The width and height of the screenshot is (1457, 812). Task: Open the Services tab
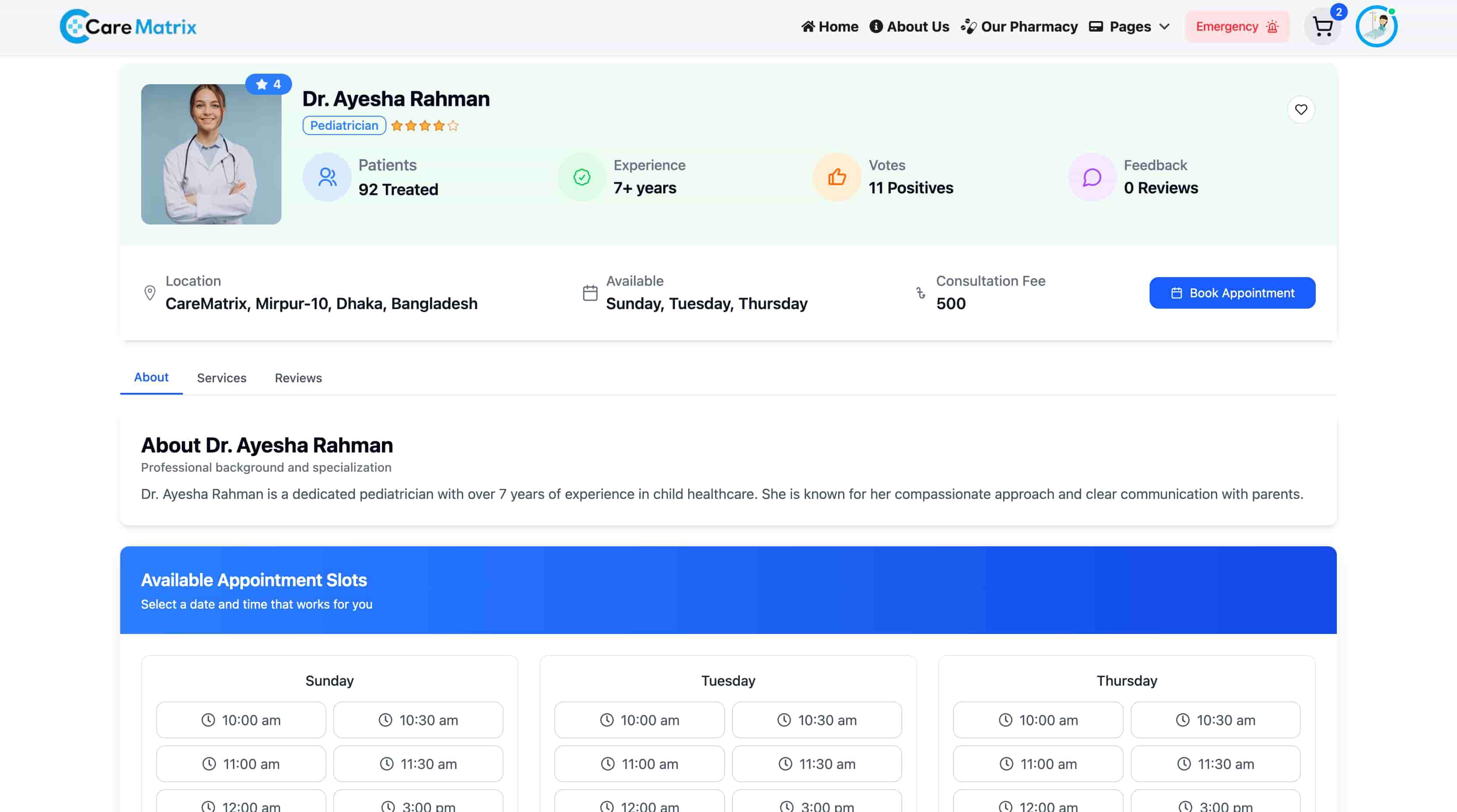coord(222,378)
